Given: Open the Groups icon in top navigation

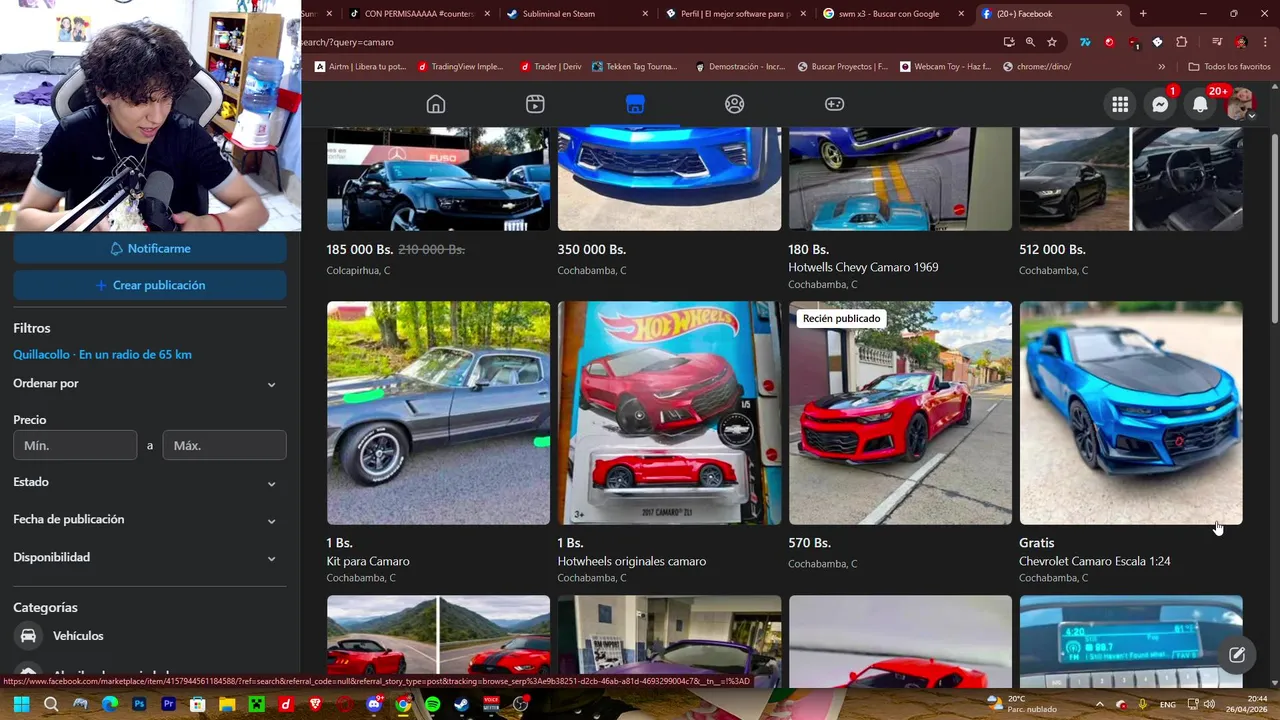Looking at the screenshot, I should coord(735,104).
